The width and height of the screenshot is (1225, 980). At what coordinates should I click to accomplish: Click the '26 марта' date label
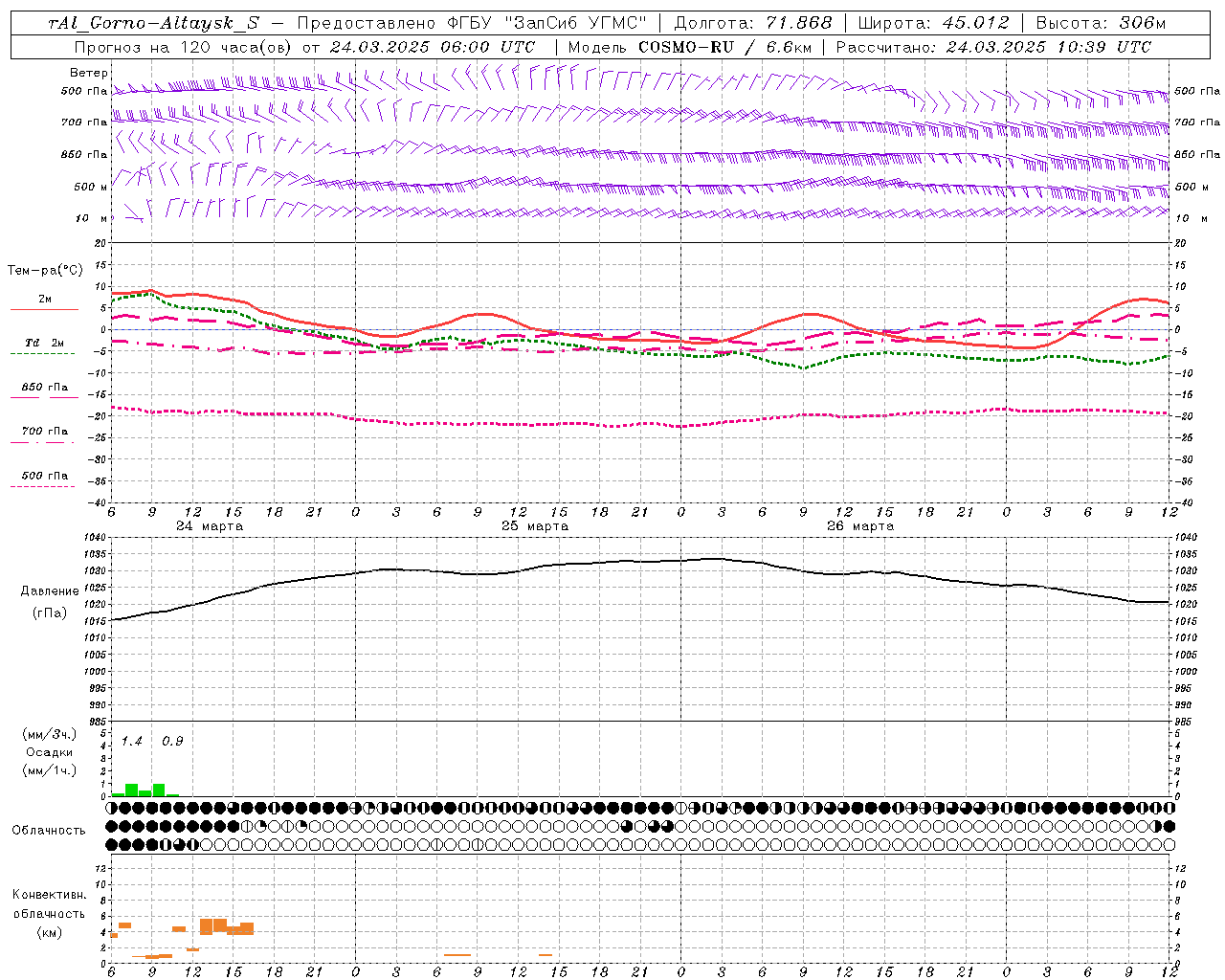pos(860,526)
